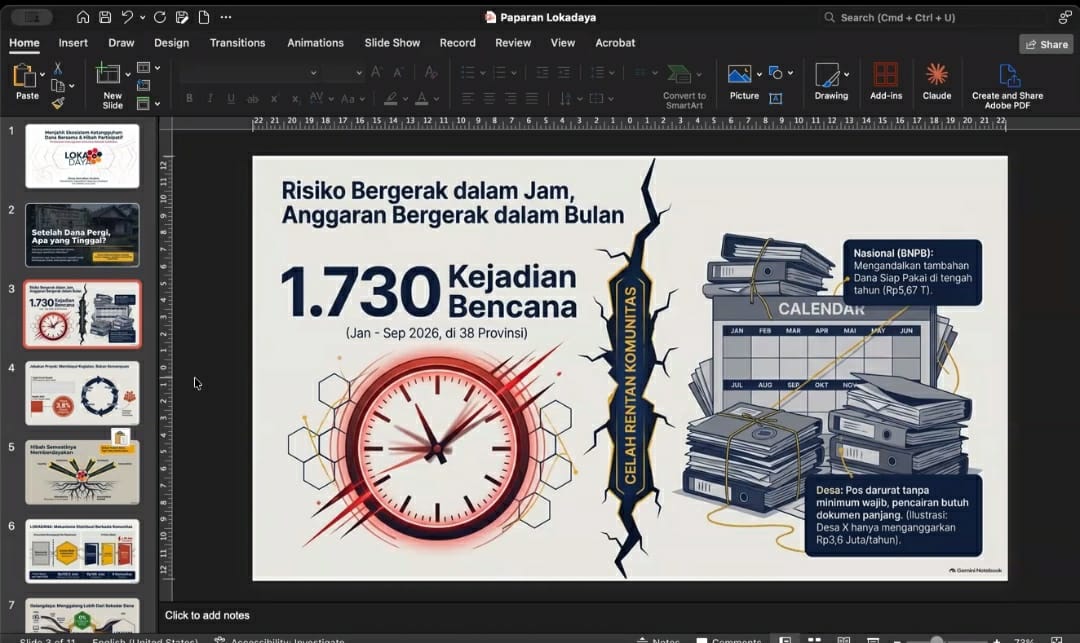Click the Home icon in the title bar
The height and width of the screenshot is (643, 1080).
[83, 17]
